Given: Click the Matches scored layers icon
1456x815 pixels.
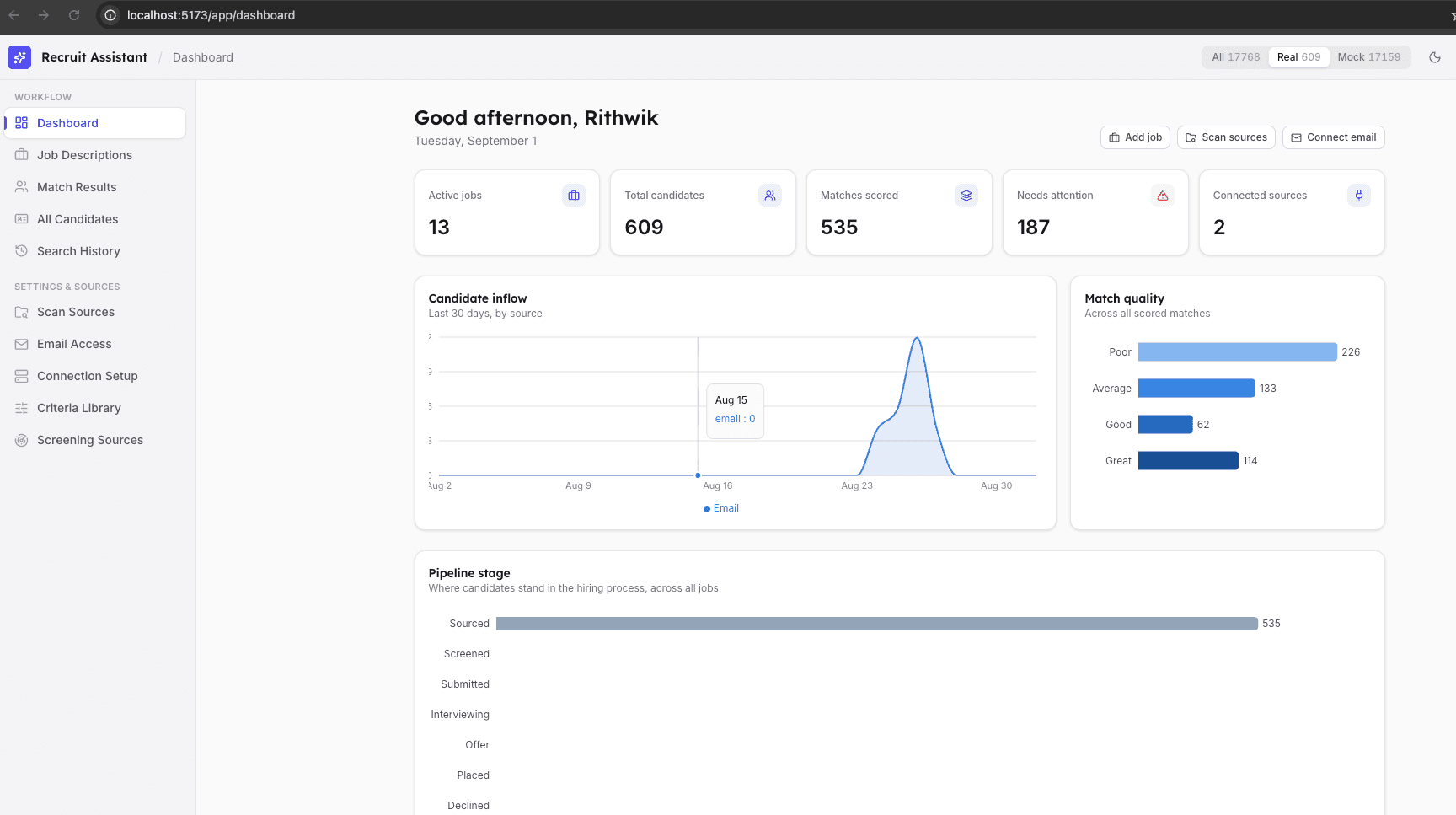Looking at the screenshot, I should (966, 196).
